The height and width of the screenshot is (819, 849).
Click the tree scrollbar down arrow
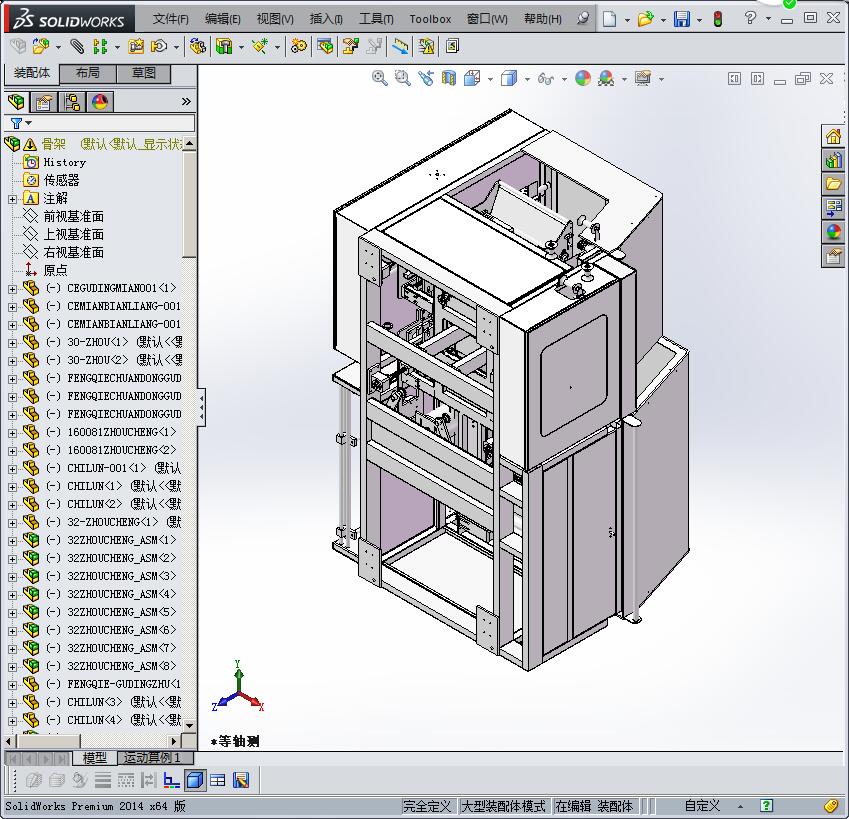pyautogui.click(x=189, y=725)
